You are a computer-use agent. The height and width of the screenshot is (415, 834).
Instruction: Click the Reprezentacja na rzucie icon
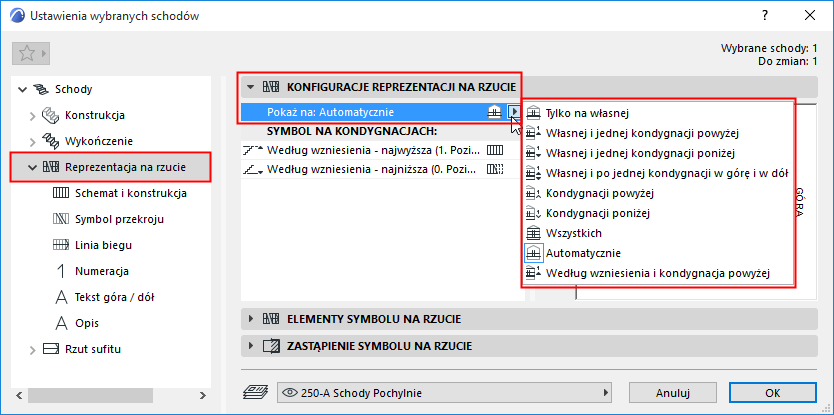click(x=51, y=167)
